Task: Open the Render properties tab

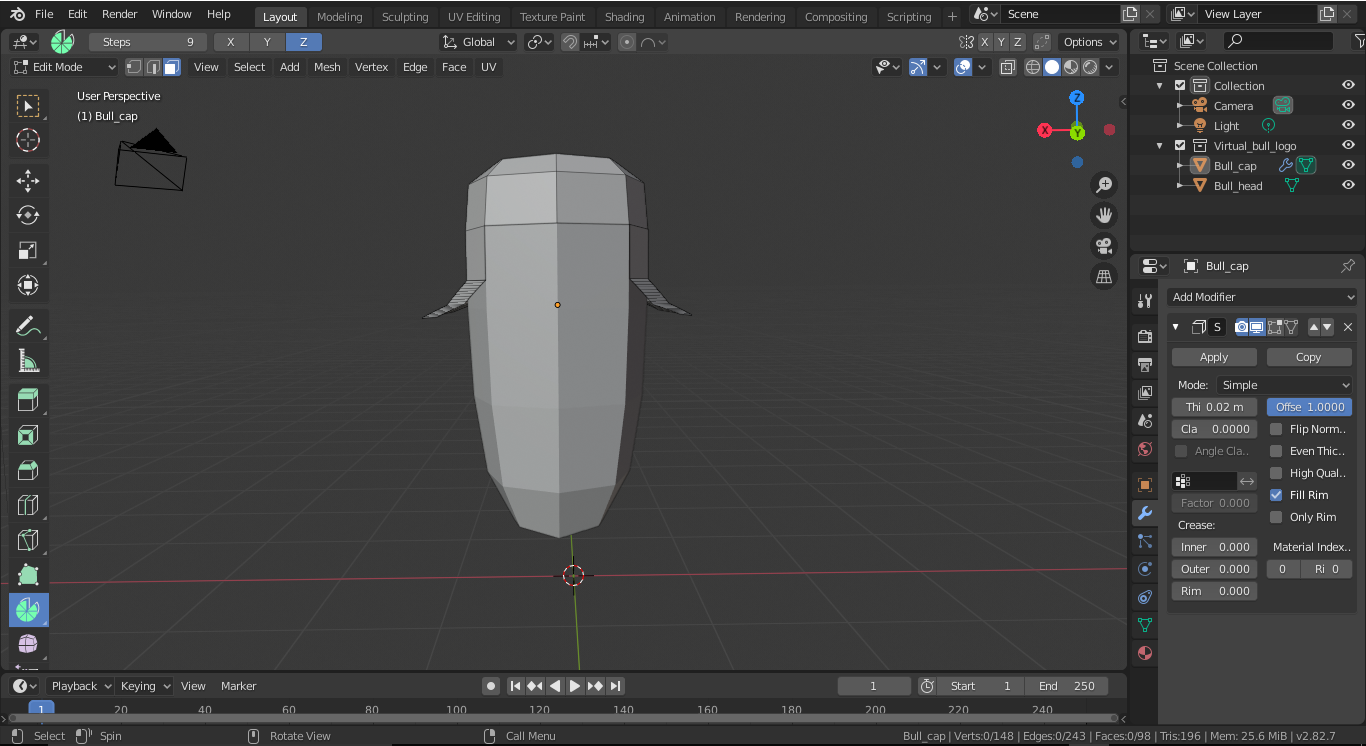Action: tap(1145, 337)
